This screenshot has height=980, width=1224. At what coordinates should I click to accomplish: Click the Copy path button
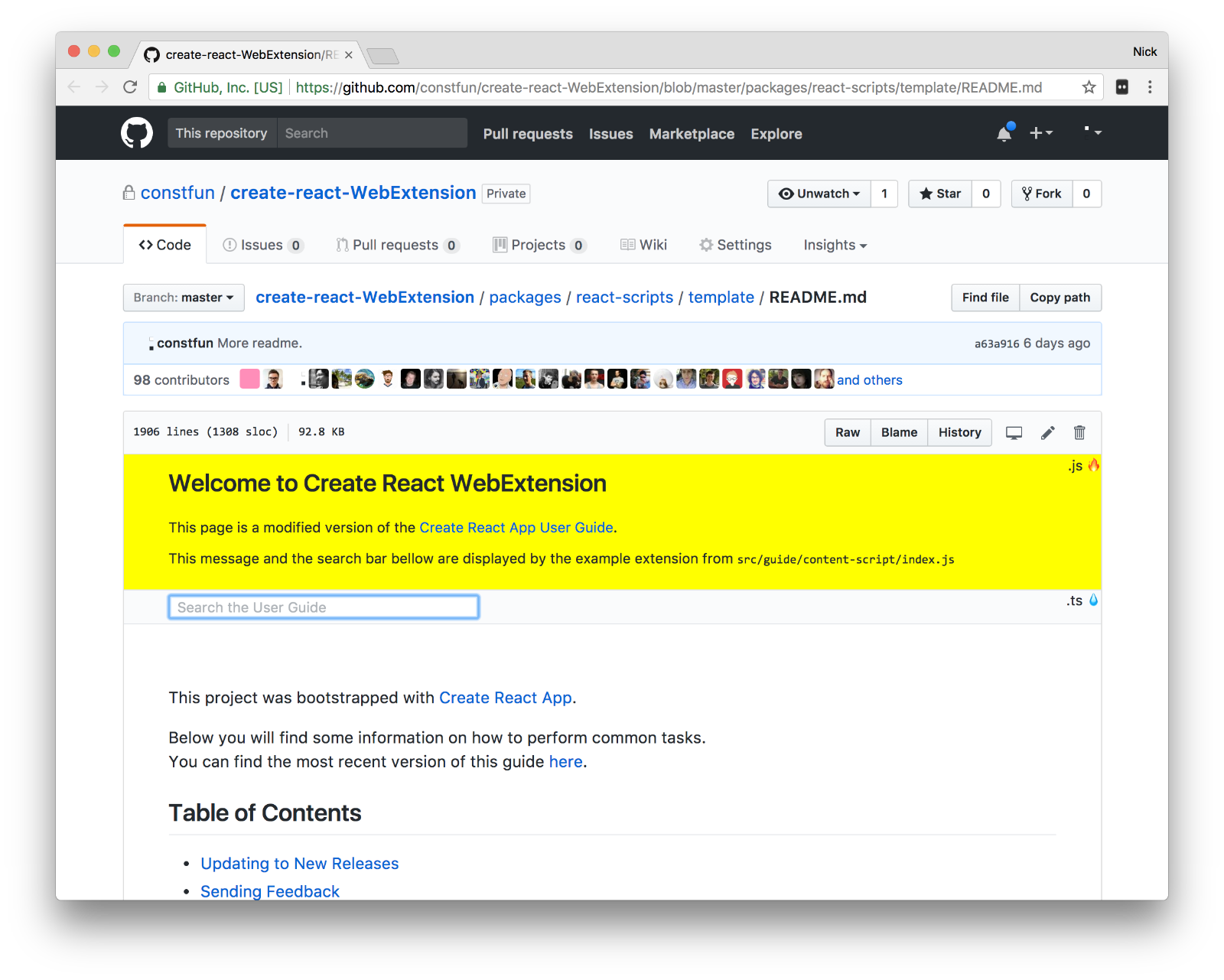tap(1060, 298)
